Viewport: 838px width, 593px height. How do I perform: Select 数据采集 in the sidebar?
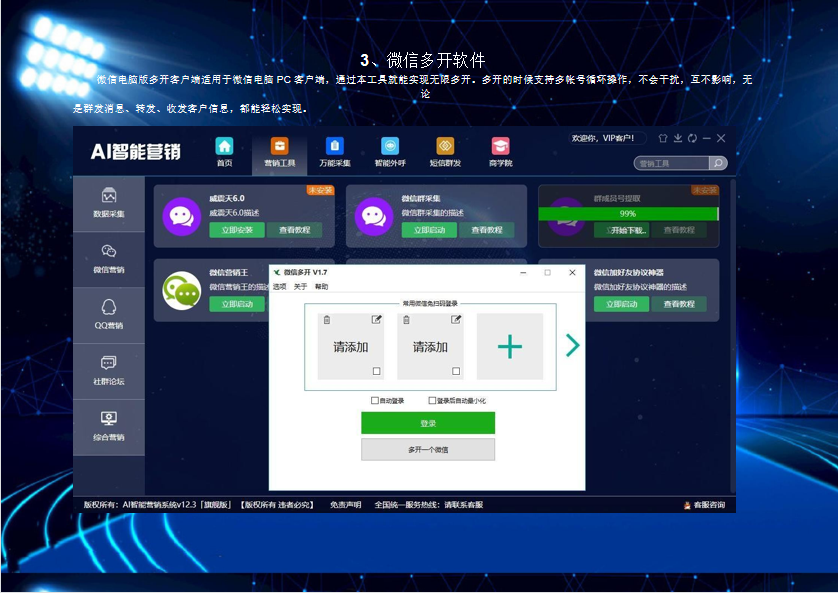(x=109, y=204)
